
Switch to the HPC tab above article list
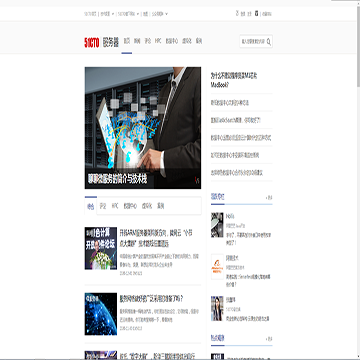pyautogui.click(x=115, y=206)
